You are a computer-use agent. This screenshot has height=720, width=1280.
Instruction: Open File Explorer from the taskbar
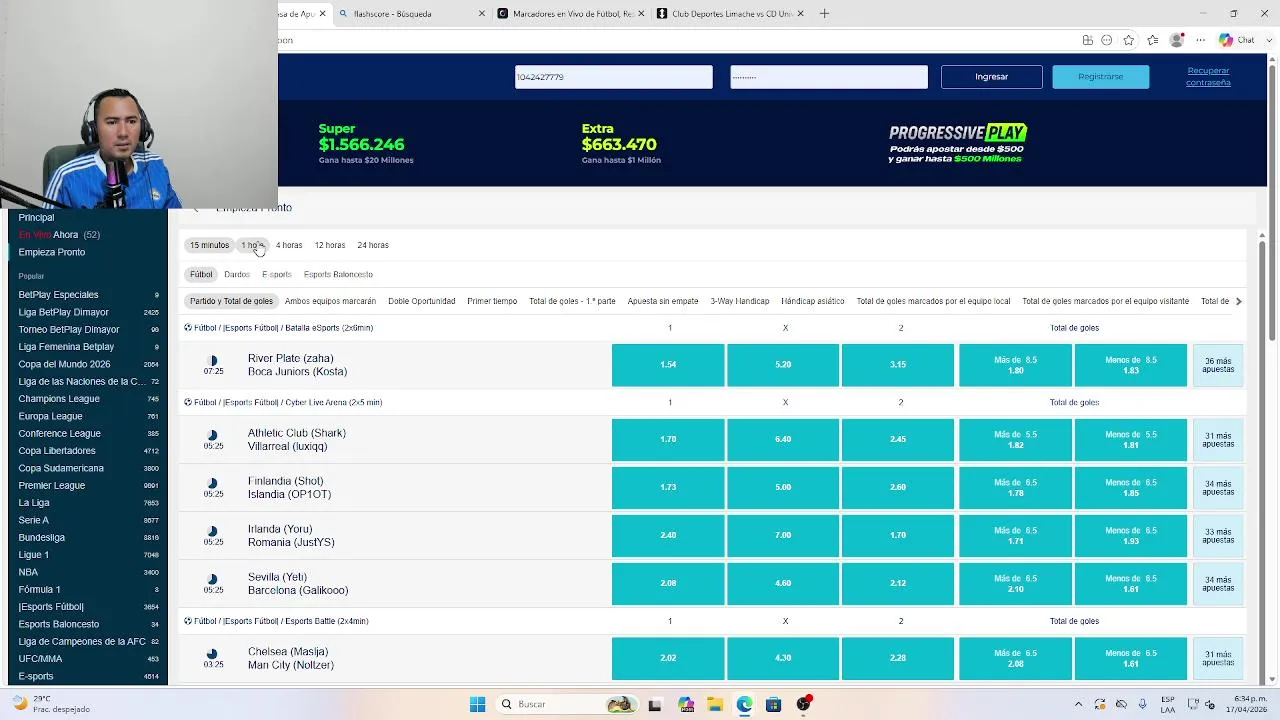(714, 704)
